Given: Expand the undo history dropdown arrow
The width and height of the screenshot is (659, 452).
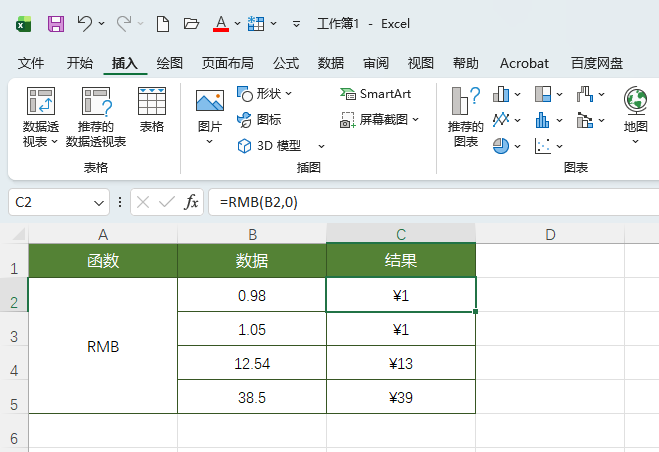Looking at the screenshot, I should (102, 24).
